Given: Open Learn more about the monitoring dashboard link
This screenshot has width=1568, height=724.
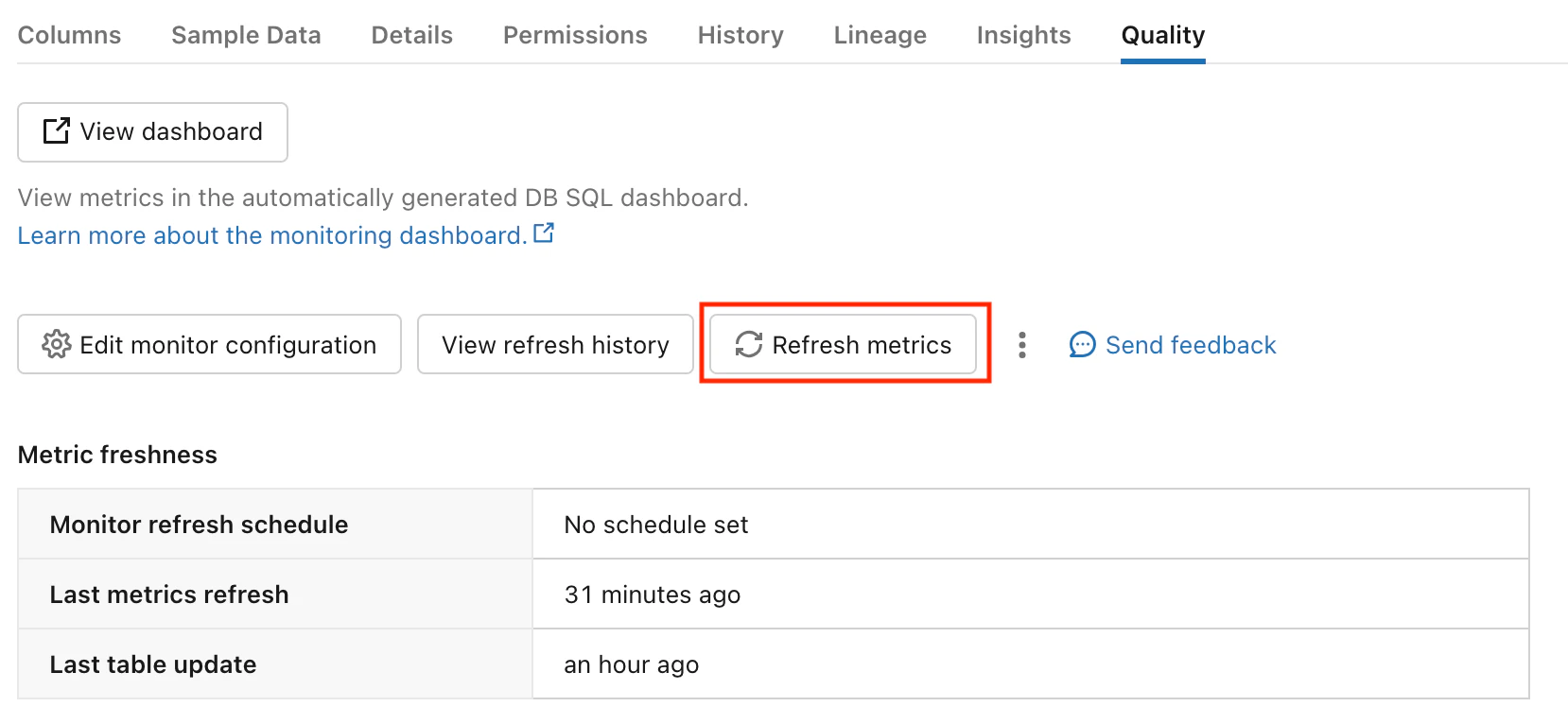Looking at the screenshot, I should pos(271,235).
